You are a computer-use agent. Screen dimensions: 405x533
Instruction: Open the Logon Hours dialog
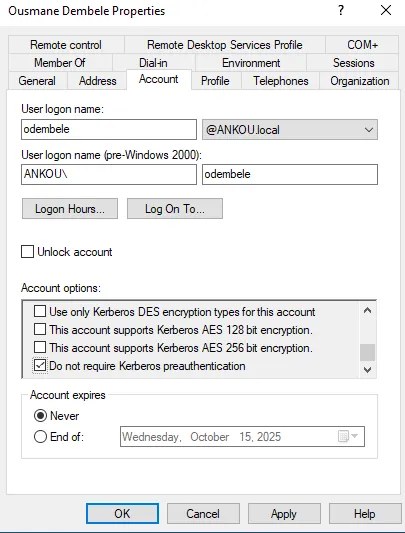point(70,209)
